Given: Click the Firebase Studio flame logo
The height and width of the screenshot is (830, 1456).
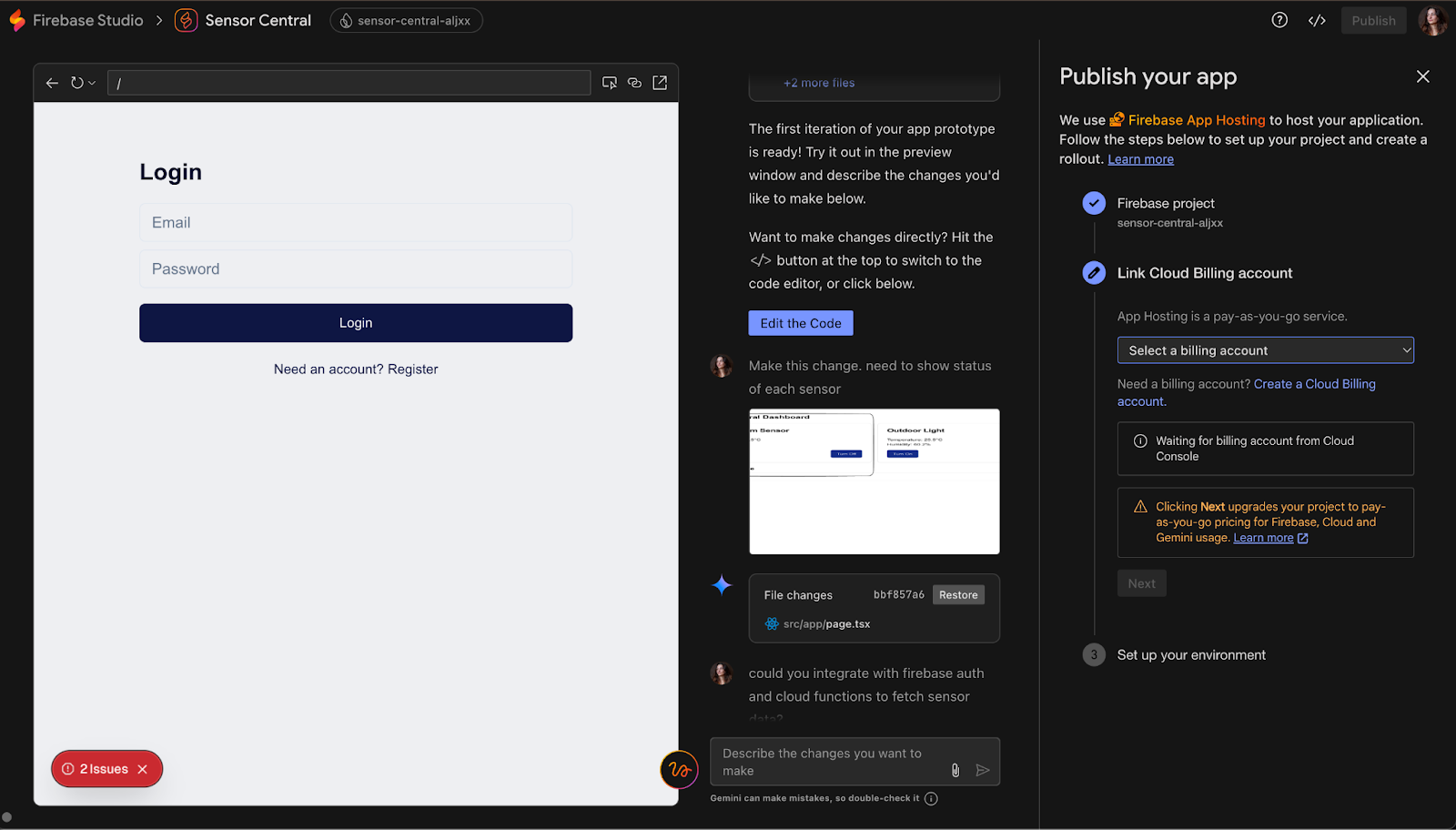Looking at the screenshot, I should [x=17, y=20].
